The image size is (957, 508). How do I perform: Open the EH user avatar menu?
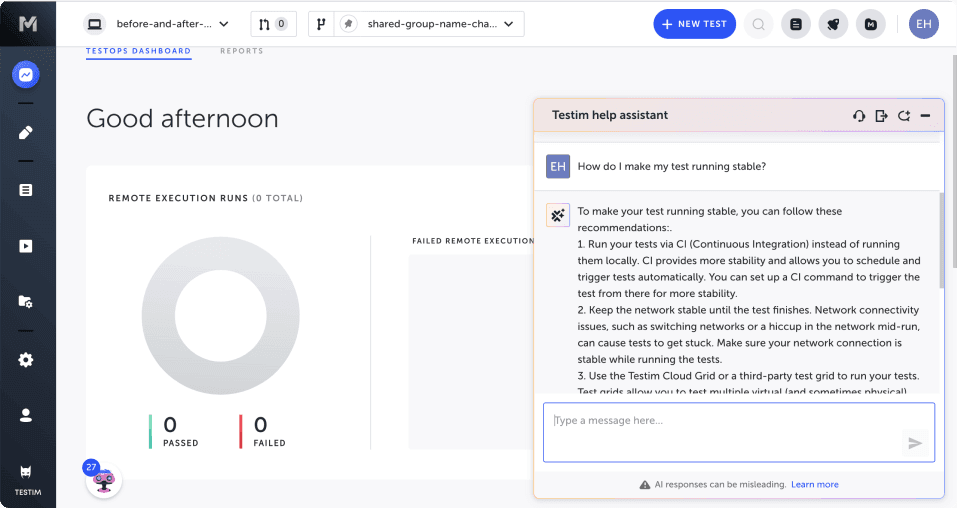[924, 24]
